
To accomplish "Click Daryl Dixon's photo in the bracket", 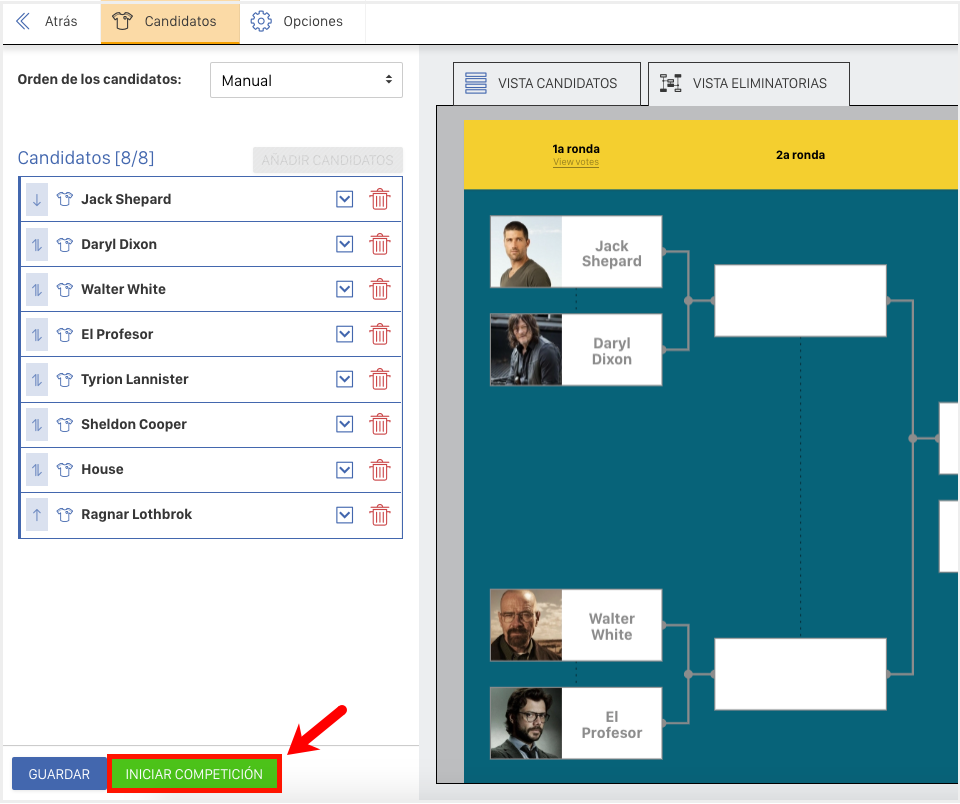I will [x=526, y=350].
